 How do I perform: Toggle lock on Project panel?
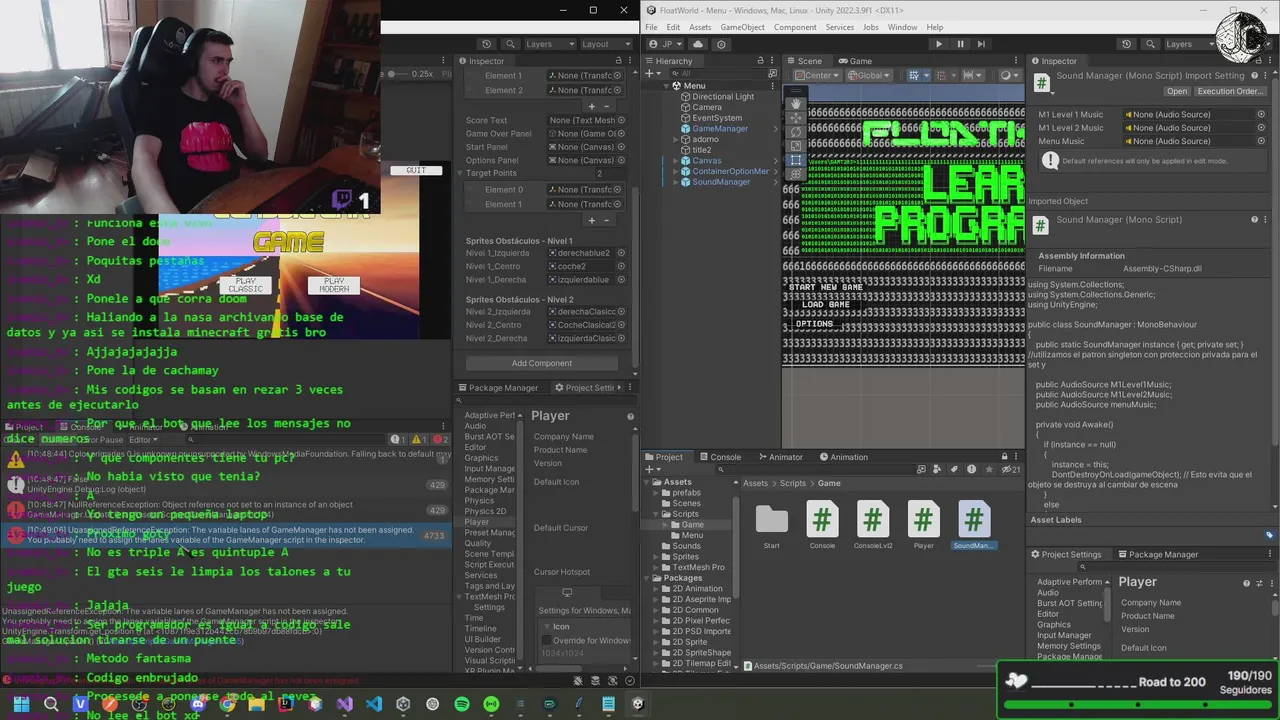point(1004,457)
